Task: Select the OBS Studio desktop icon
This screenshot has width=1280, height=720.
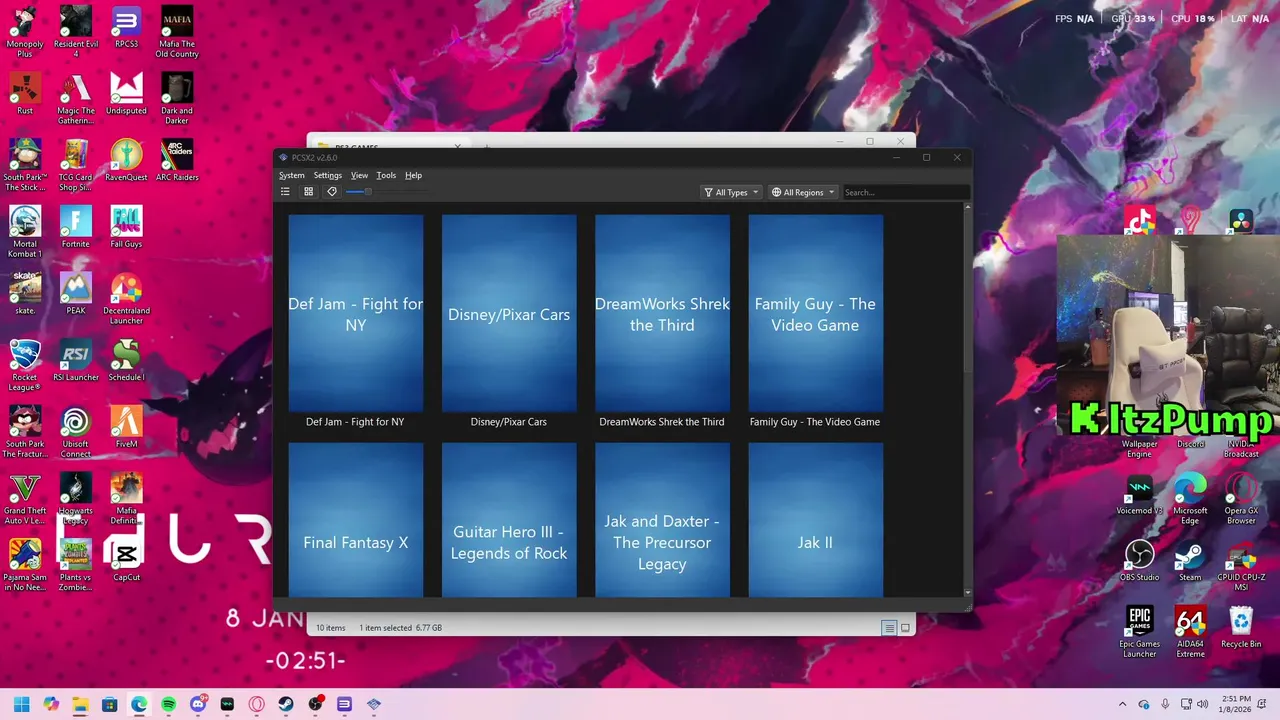Action: [1140, 561]
